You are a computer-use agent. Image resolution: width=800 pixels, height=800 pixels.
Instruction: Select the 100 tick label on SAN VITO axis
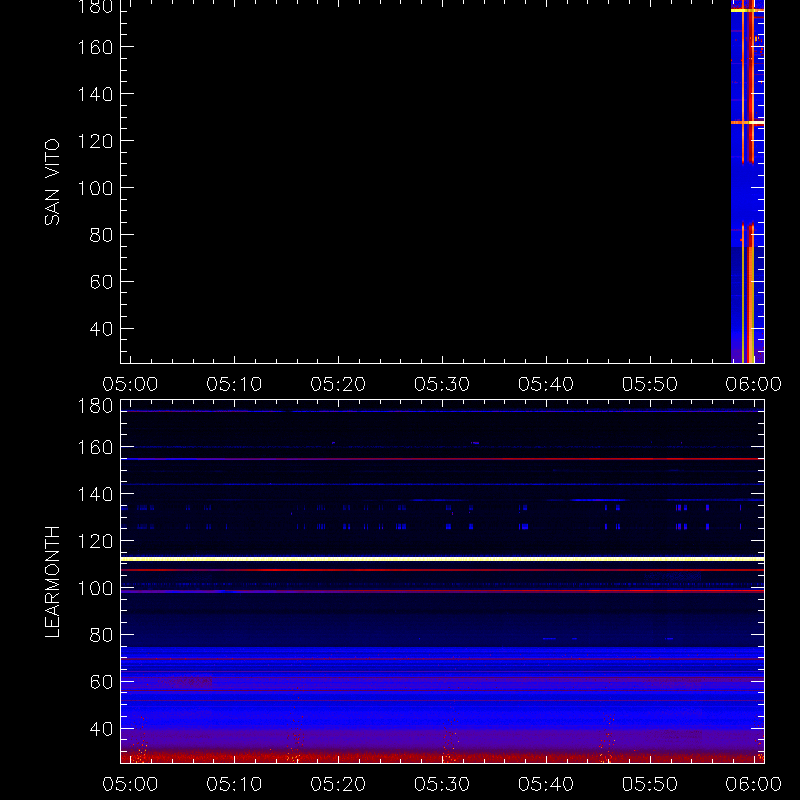tap(95, 188)
